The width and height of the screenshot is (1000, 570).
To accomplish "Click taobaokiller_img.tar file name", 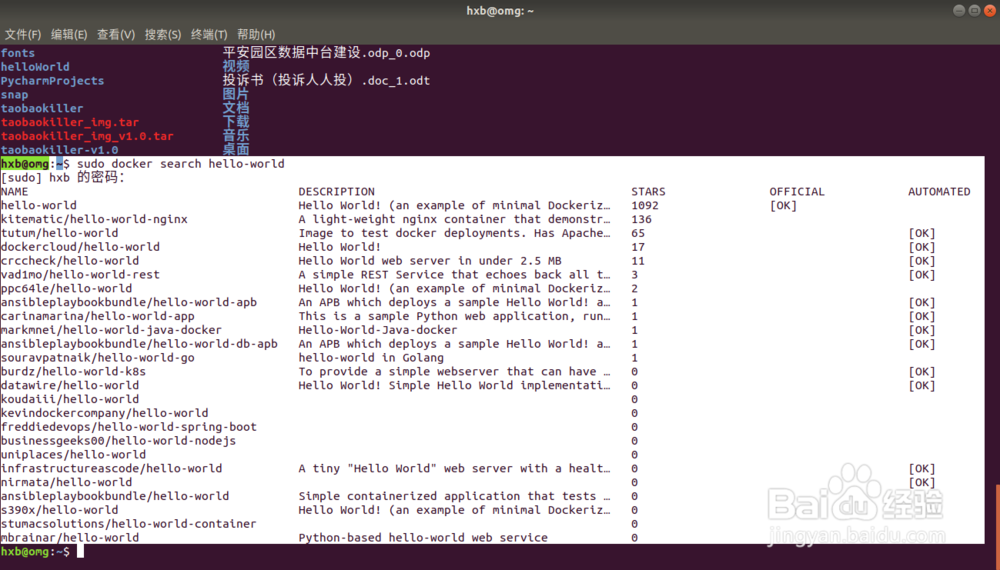I will [70, 122].
